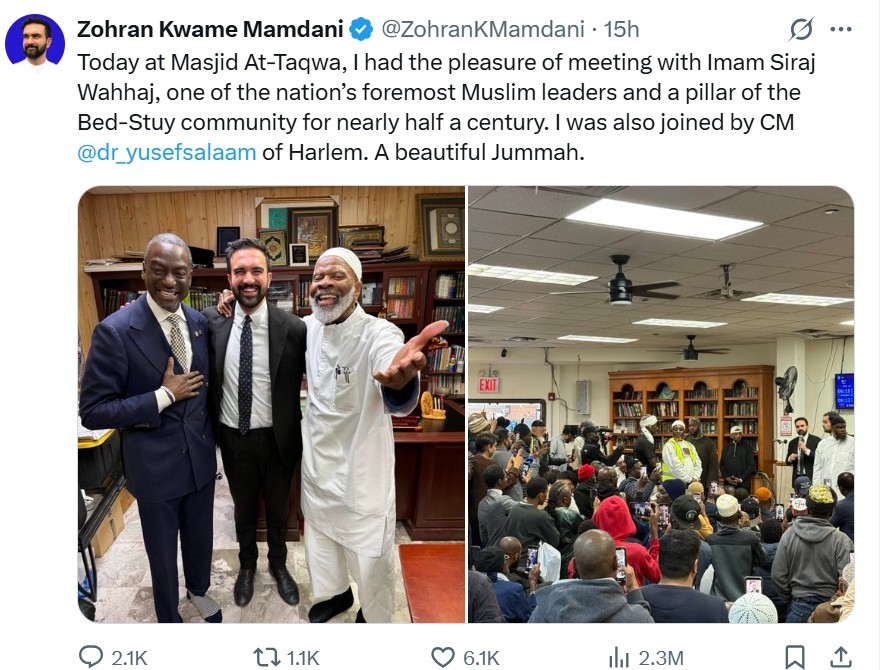Open the left photo of three men
886x670 pixels.
click(271, 404)
